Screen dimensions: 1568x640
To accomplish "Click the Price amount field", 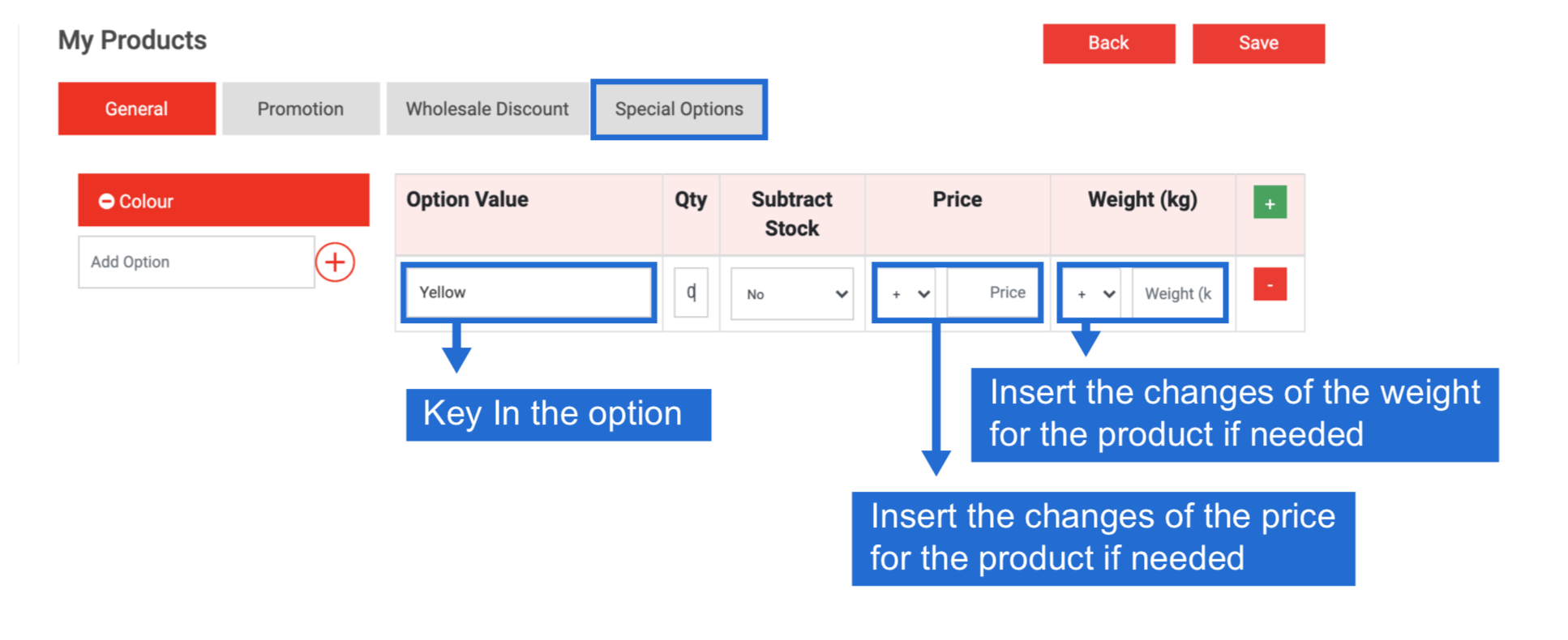I will point(991,292).
